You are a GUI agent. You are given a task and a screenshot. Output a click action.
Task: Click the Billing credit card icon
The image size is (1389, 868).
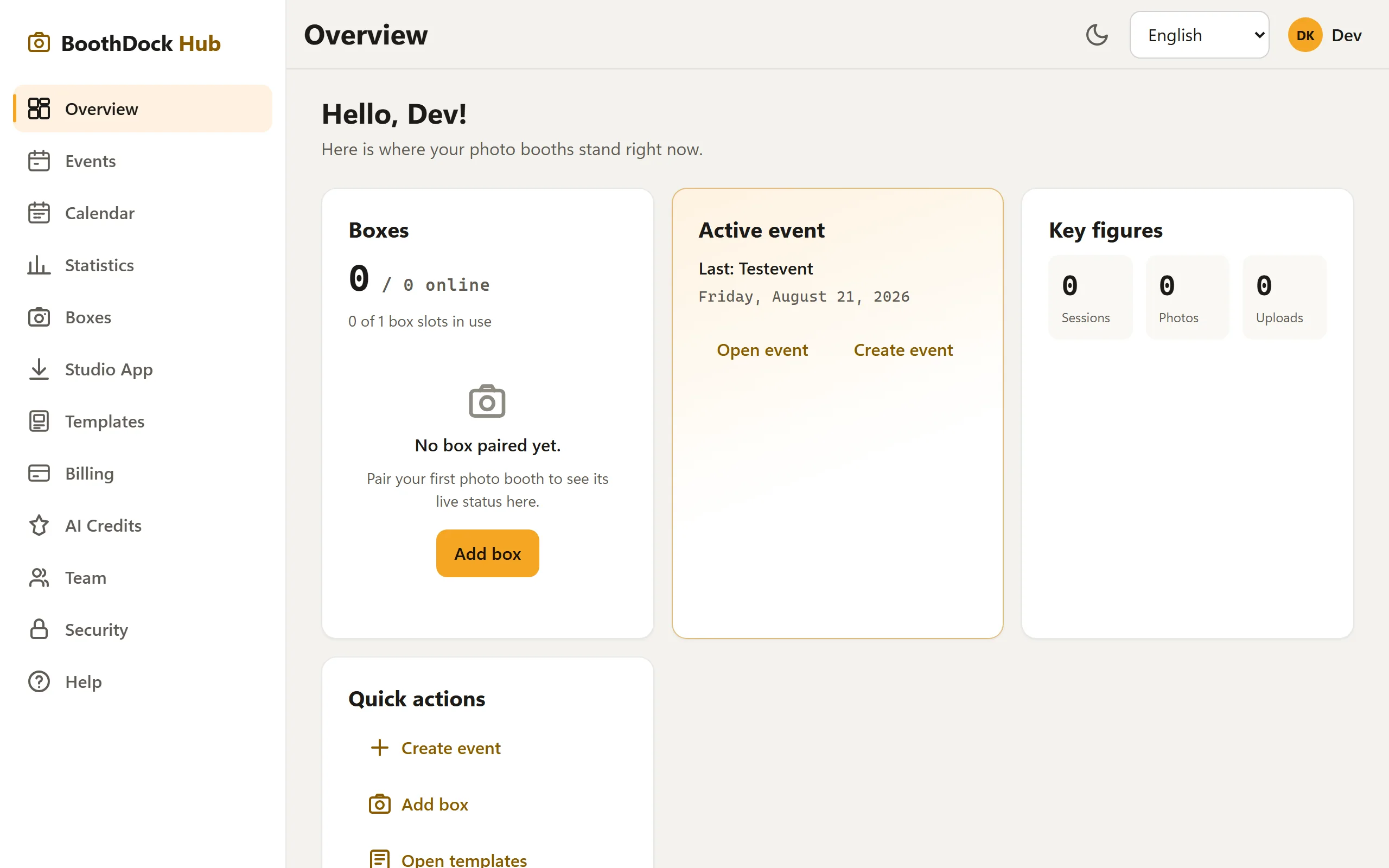point(39,474)
